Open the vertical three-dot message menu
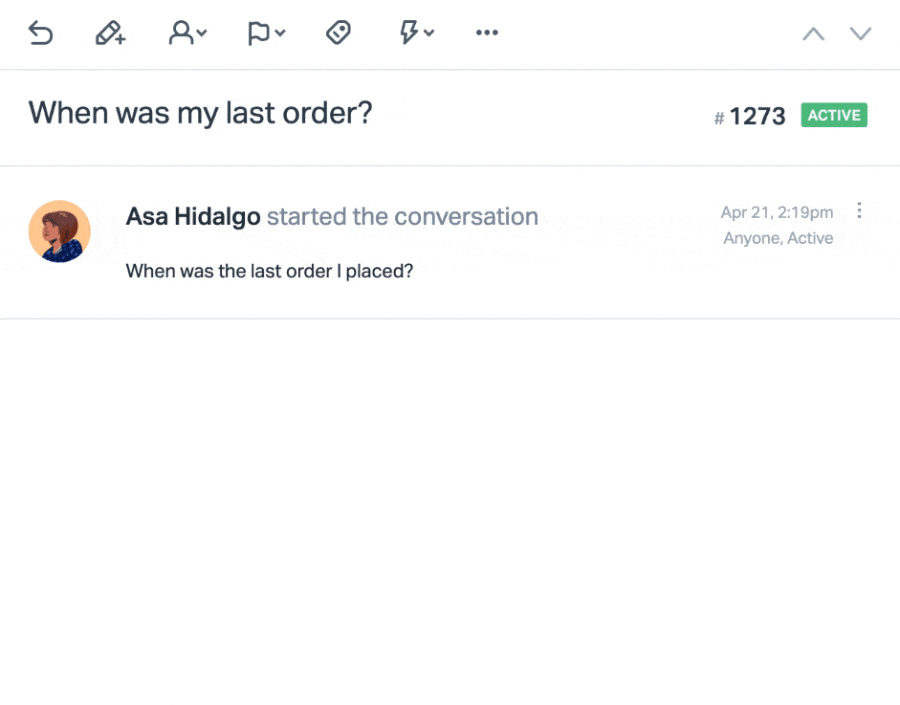The image size is (900, 705). pyautogui.click(x=859, y=211)
